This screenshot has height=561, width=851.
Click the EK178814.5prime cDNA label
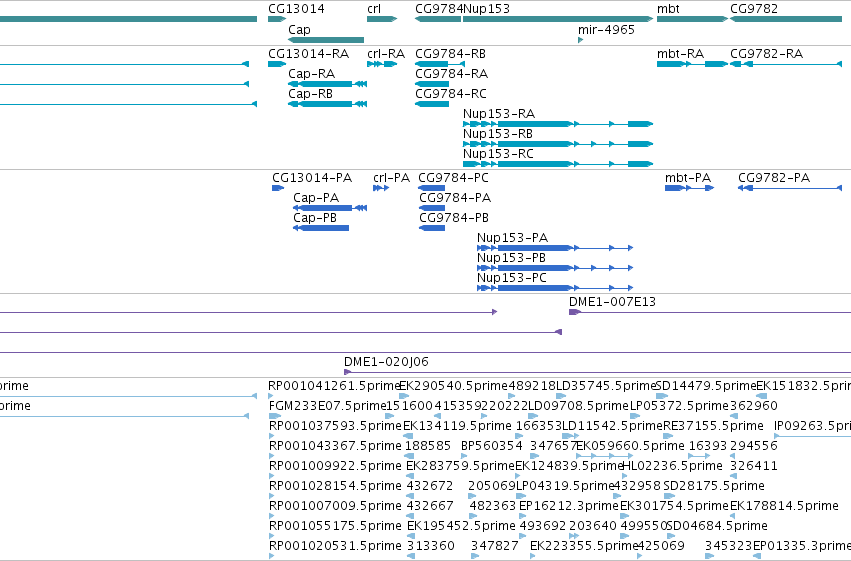tap(784, 507)
